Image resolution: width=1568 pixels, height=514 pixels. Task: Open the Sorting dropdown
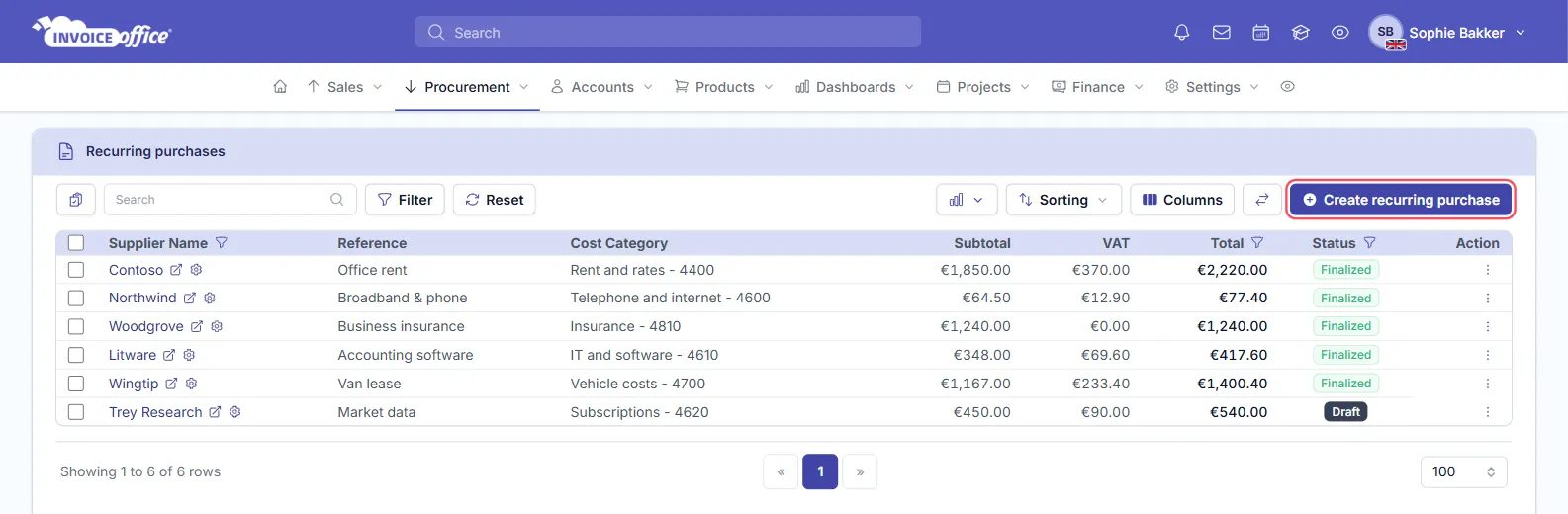(x=1063, y=200)
